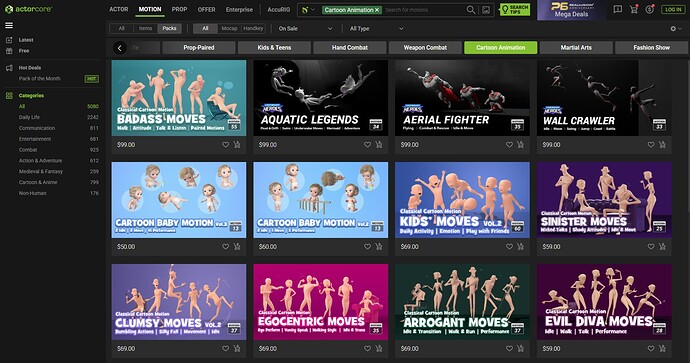Favorite Clumsy Moves Vol.2 pack
The image size is (690, 363).
coord(225,348)
